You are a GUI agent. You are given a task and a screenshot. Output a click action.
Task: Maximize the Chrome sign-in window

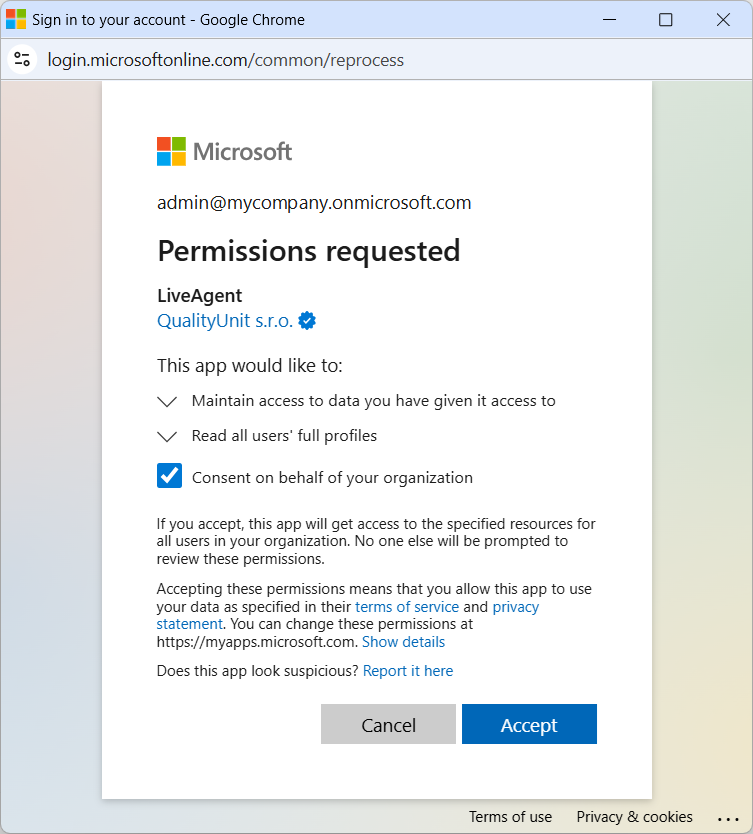[665, 20]
